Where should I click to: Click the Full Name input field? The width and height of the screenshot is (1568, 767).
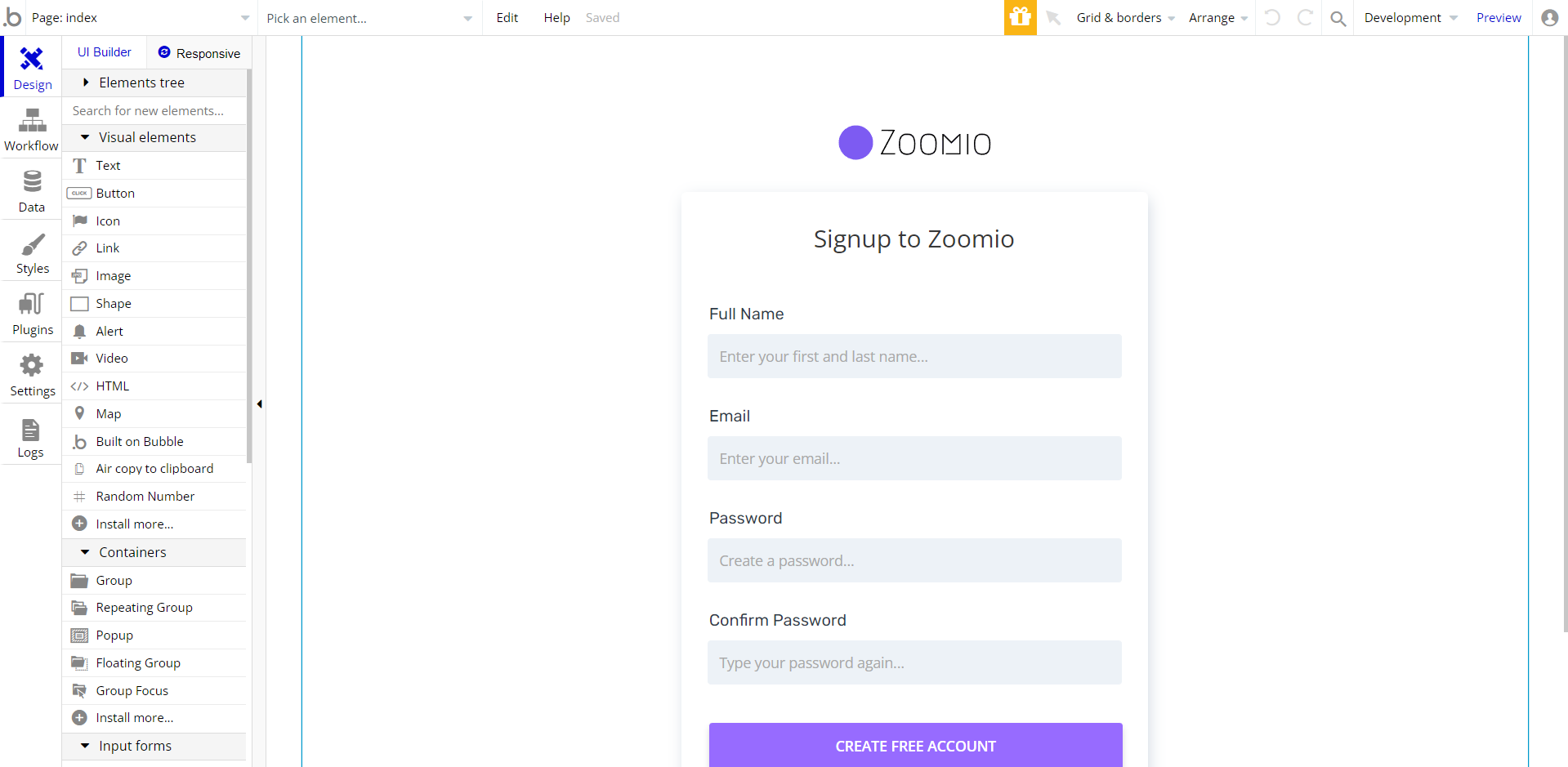tap(914, 356)
